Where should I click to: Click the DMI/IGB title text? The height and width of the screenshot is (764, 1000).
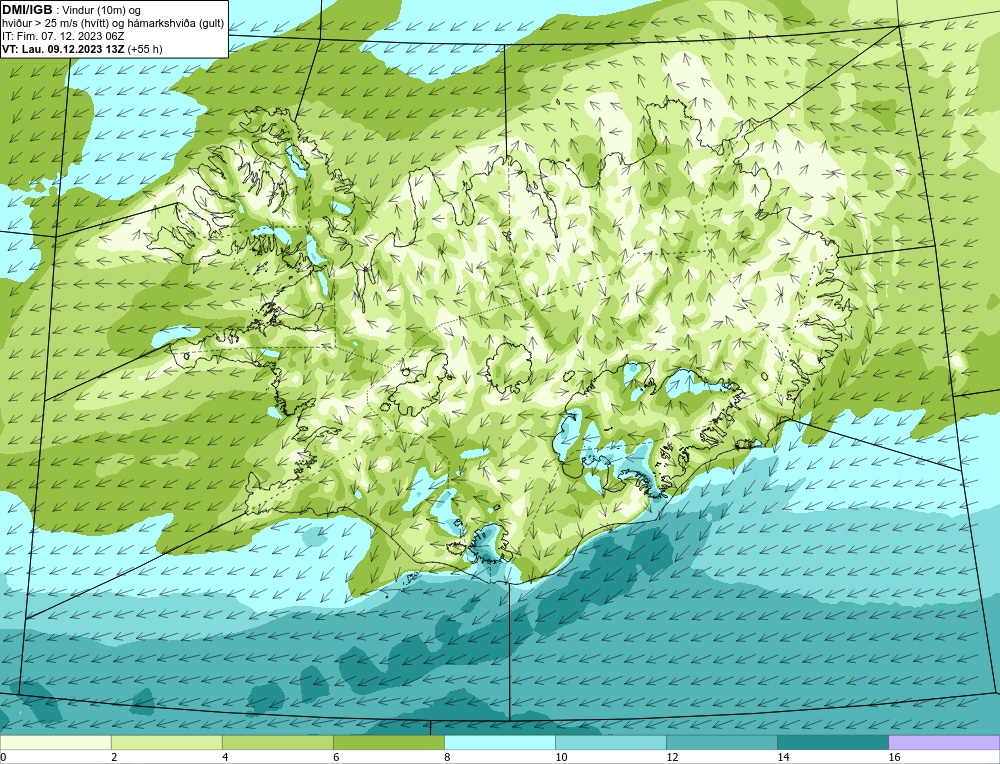pos(27,10)
